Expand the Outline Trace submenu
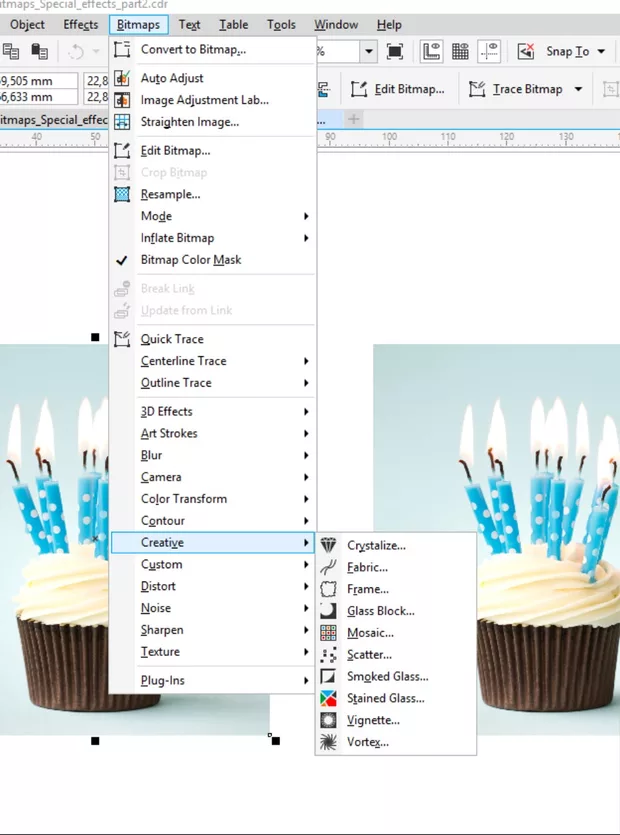Screen dimensions: 620x835 pyautogui.click(x=213, y=382)
